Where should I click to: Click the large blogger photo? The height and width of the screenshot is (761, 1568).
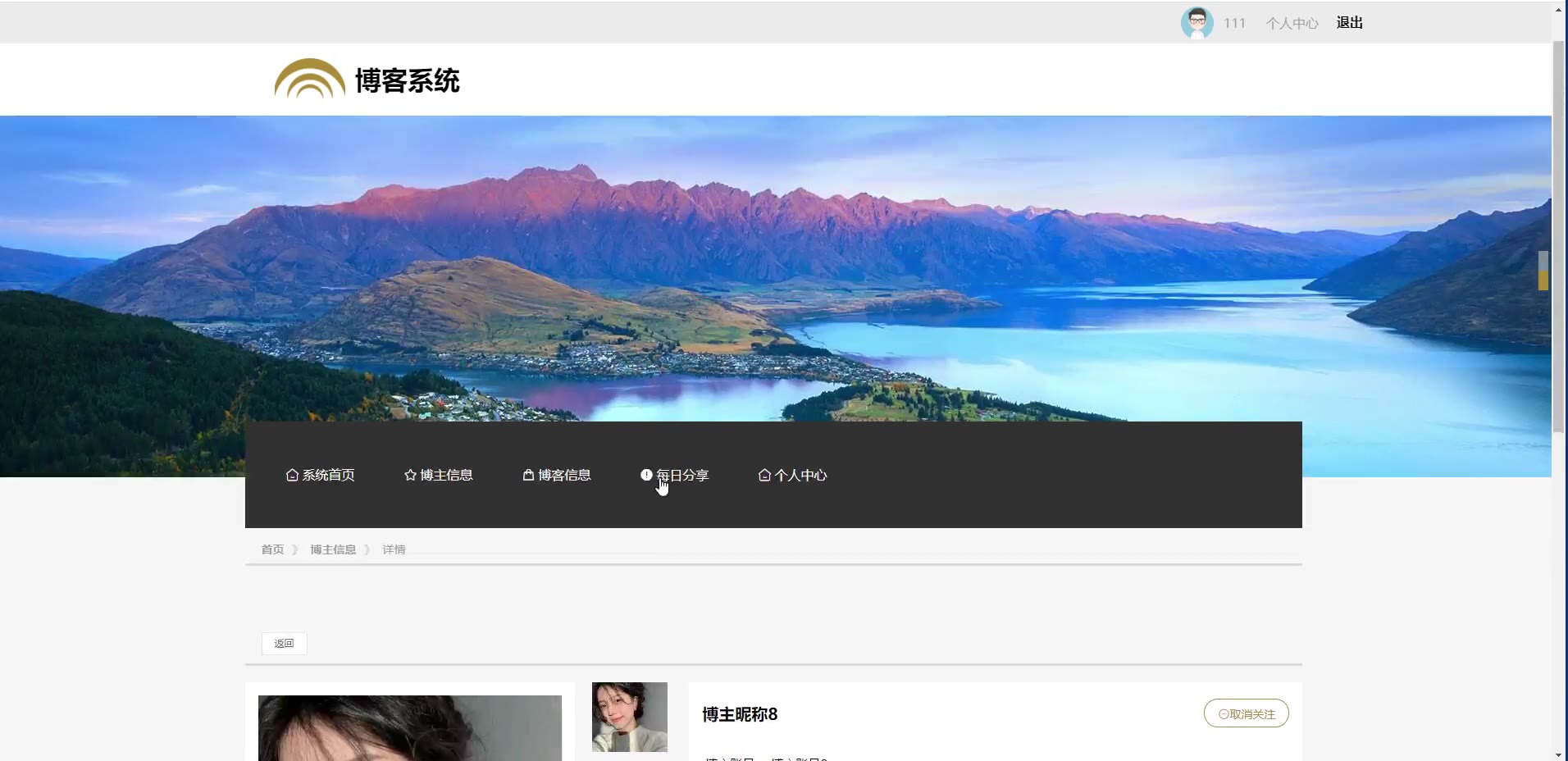pos(410,728)
